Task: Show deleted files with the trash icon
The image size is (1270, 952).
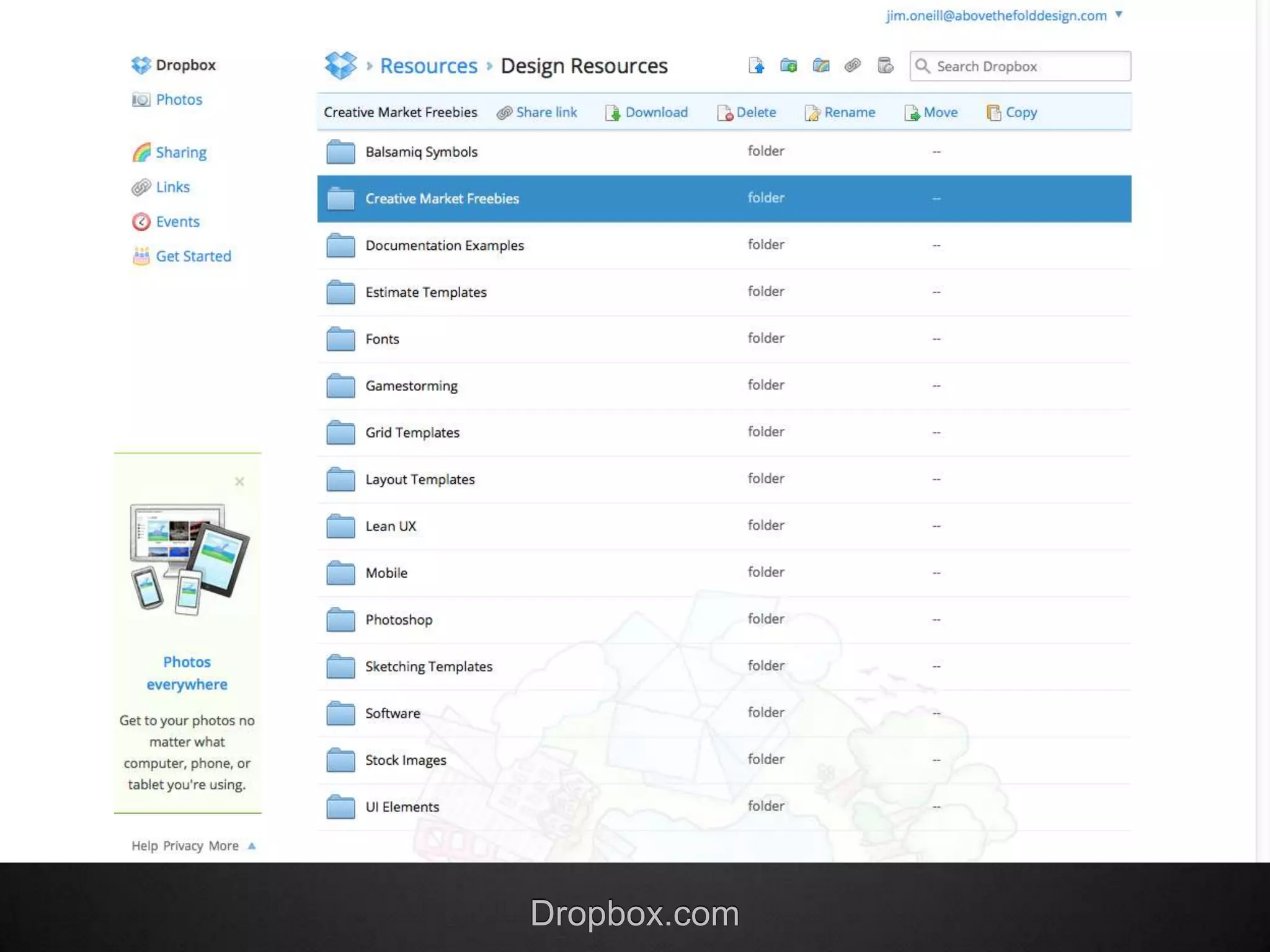Action: (x=885, y=66)
